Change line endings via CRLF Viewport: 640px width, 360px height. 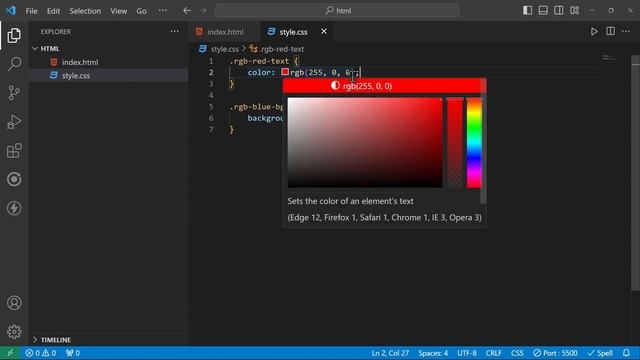click(x=493, y=353)
